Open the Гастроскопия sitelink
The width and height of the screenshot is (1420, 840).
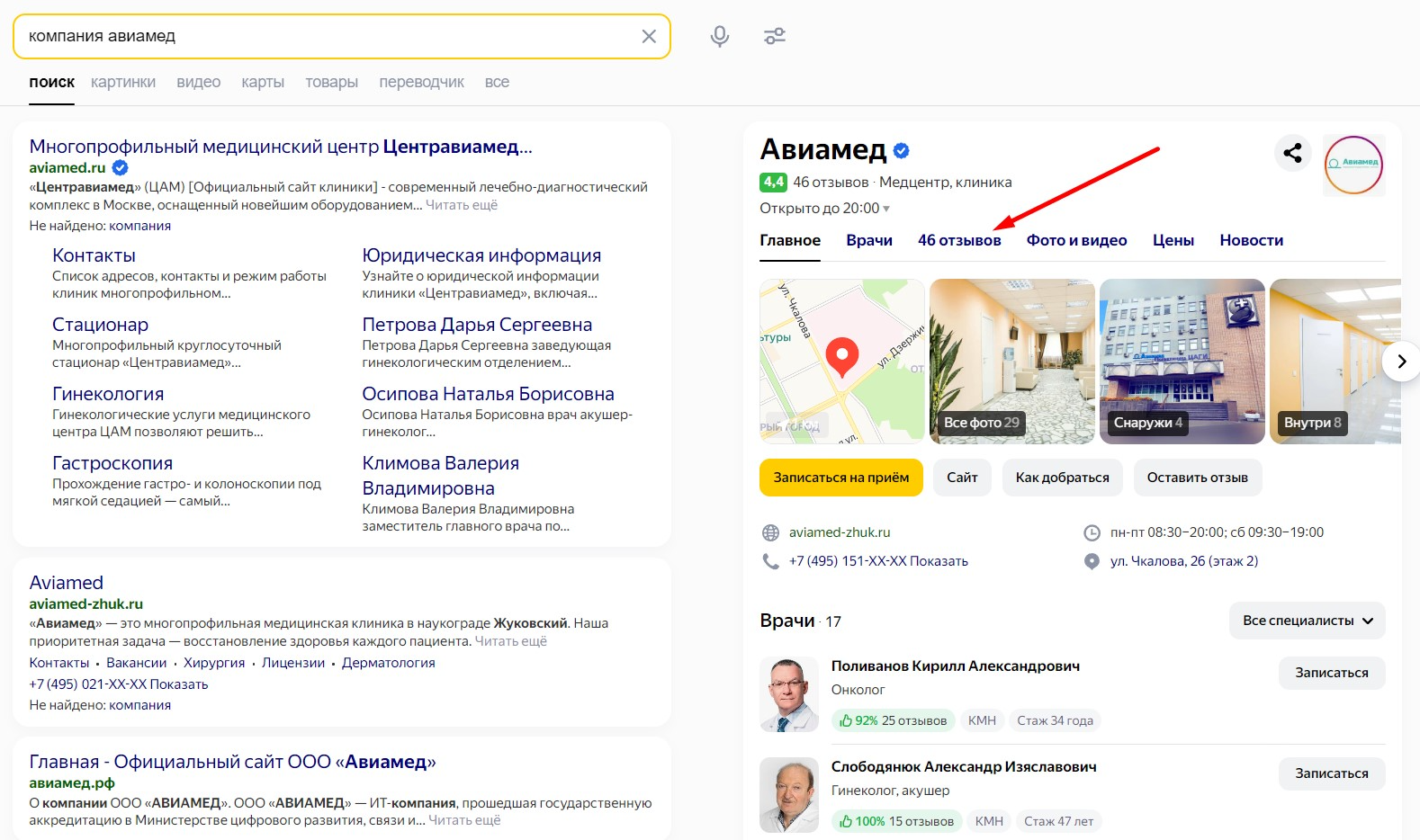coord(112,463)
